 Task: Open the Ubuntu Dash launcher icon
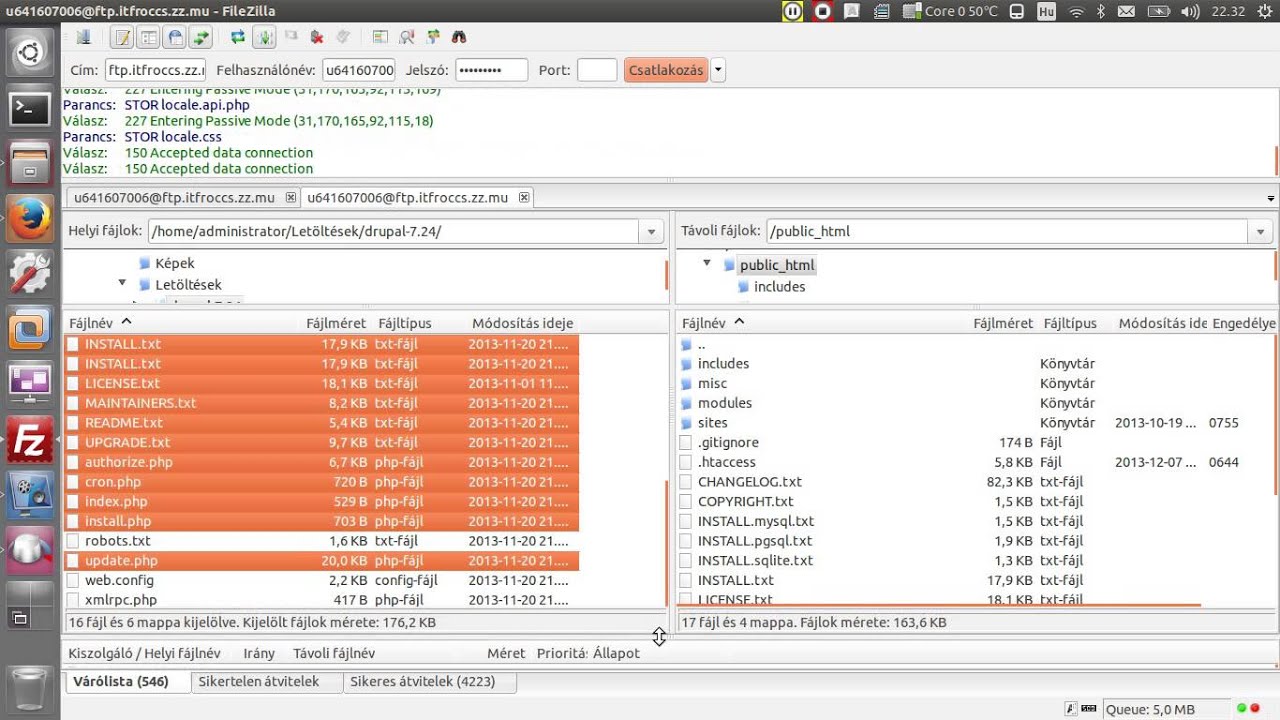[30, 52]
